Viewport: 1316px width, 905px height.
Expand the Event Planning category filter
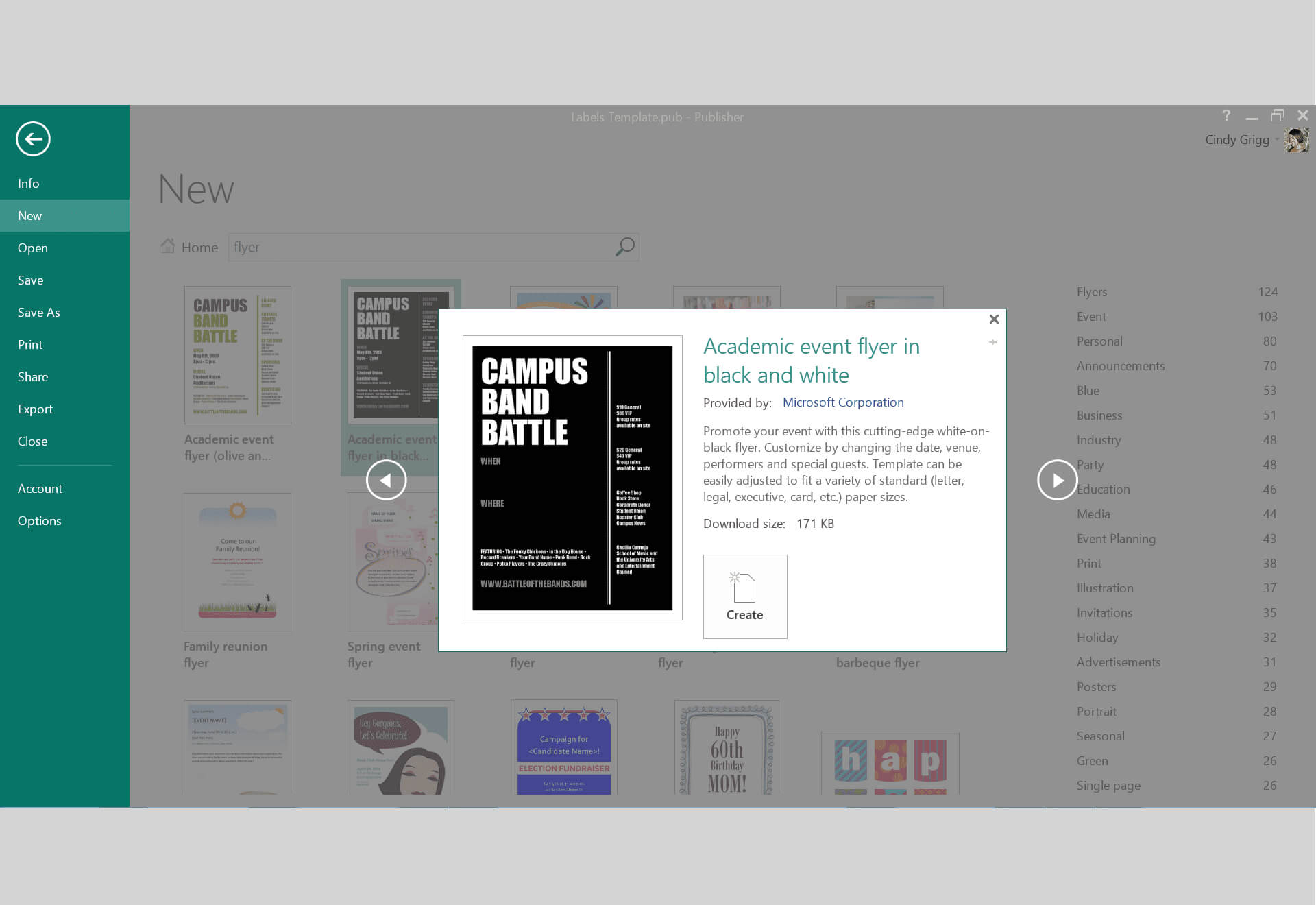point(1116,538)
